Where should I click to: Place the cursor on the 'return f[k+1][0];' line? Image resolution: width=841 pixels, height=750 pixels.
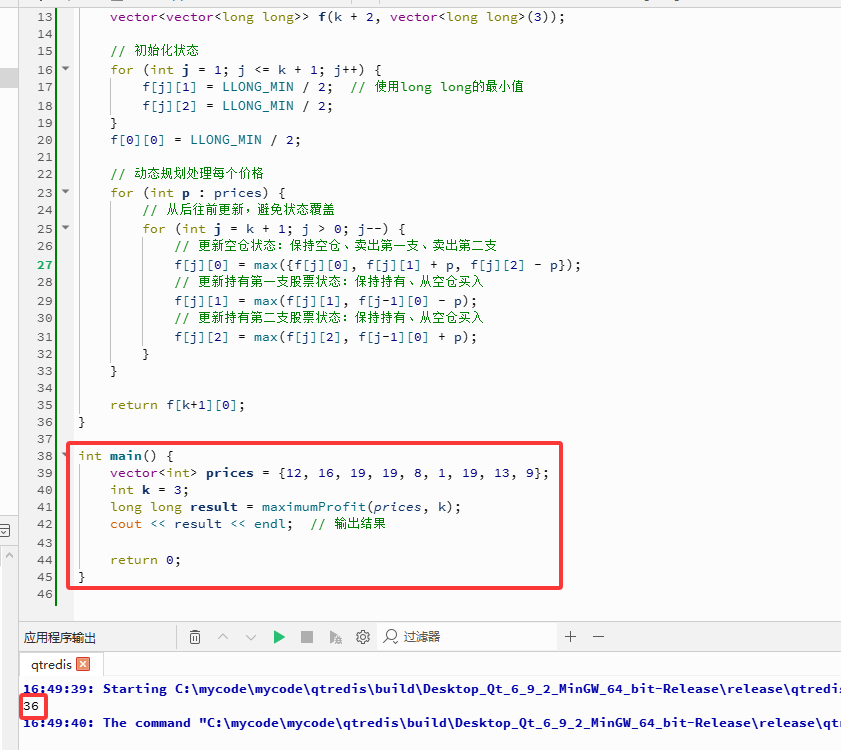[x=178, y=405]
